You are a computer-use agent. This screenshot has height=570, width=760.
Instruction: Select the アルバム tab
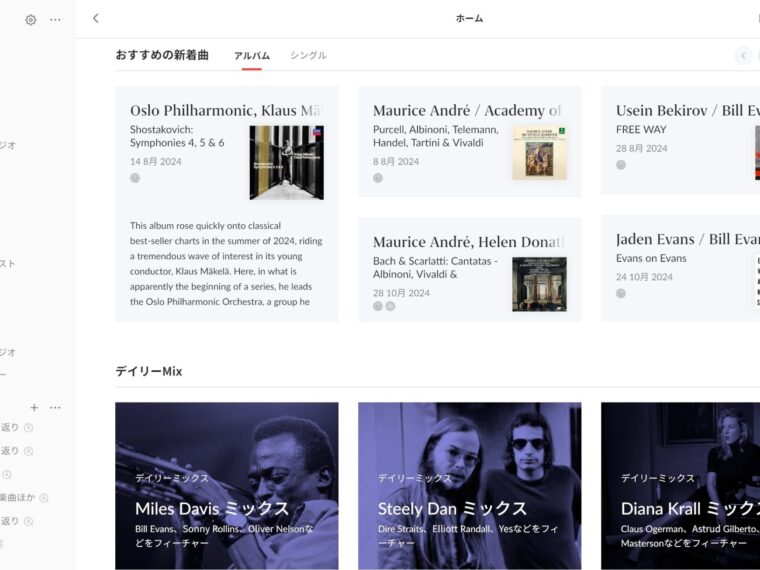[x=252, y=55]
